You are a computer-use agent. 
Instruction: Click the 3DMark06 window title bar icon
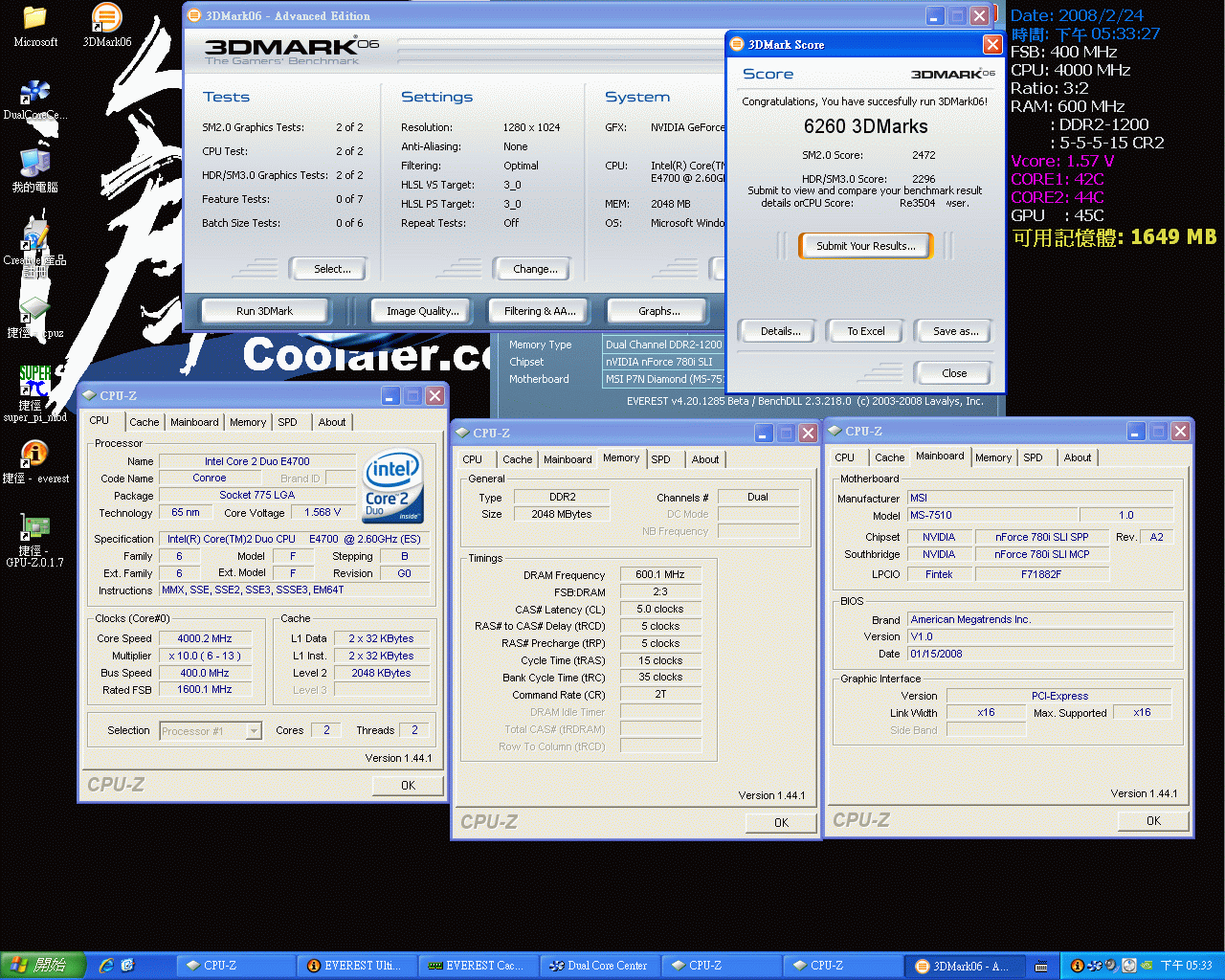[x=194, y=15]
